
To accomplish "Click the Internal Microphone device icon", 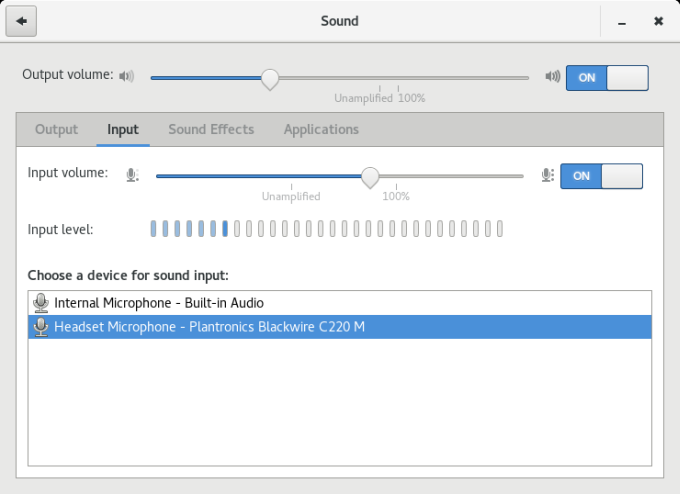I will click(41, 302).
